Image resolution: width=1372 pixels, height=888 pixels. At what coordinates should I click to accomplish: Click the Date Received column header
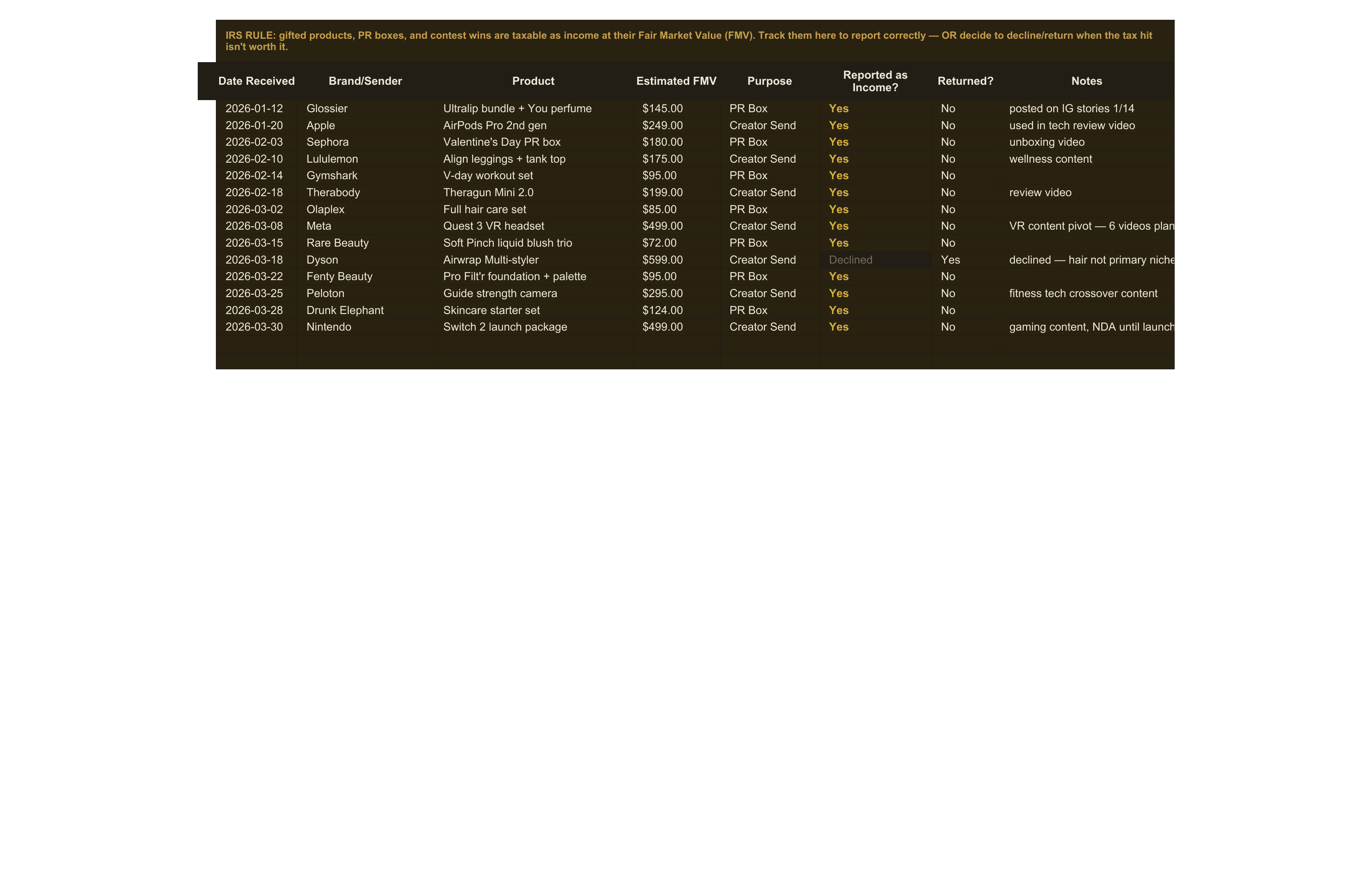256,81
